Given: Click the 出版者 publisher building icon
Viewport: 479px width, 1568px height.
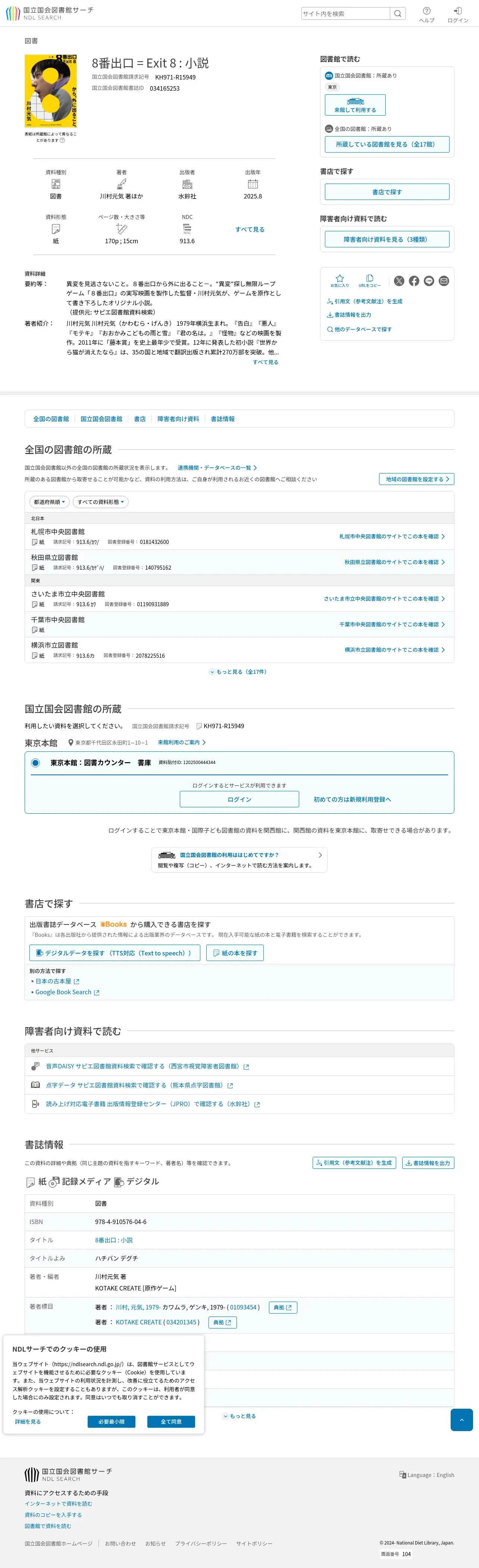Looking at the screenshot, I should [x=188, y=184].
